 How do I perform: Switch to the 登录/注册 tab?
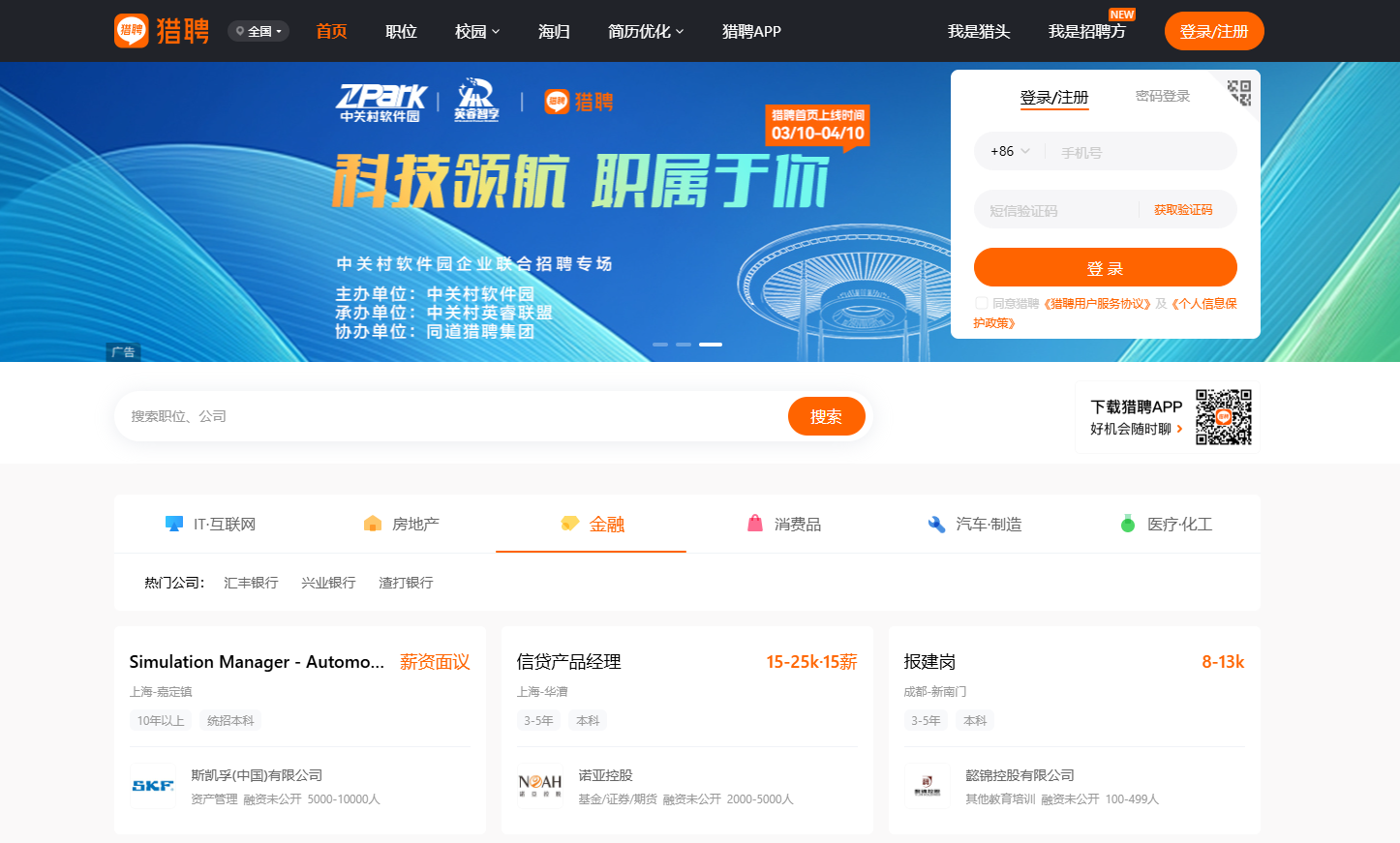pyautogui.click(x=1054, y=97)
